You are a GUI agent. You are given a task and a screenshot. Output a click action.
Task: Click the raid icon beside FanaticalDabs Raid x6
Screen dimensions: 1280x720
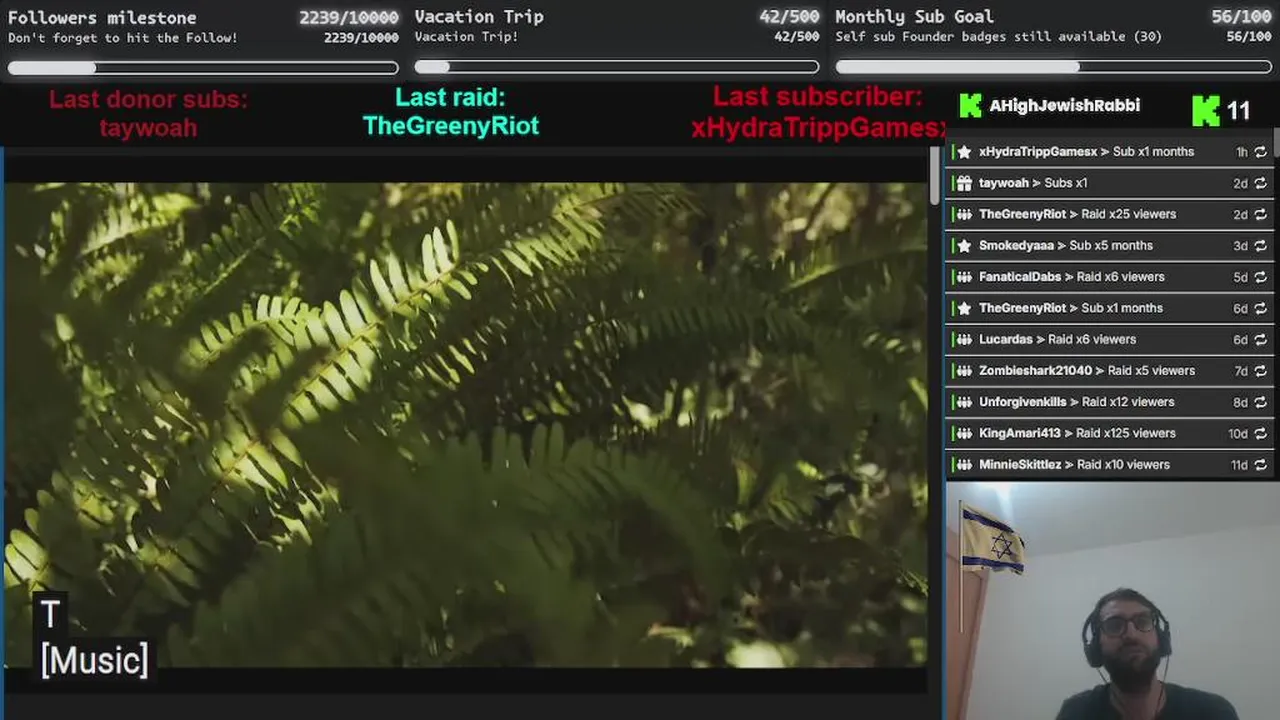(964, 277)
